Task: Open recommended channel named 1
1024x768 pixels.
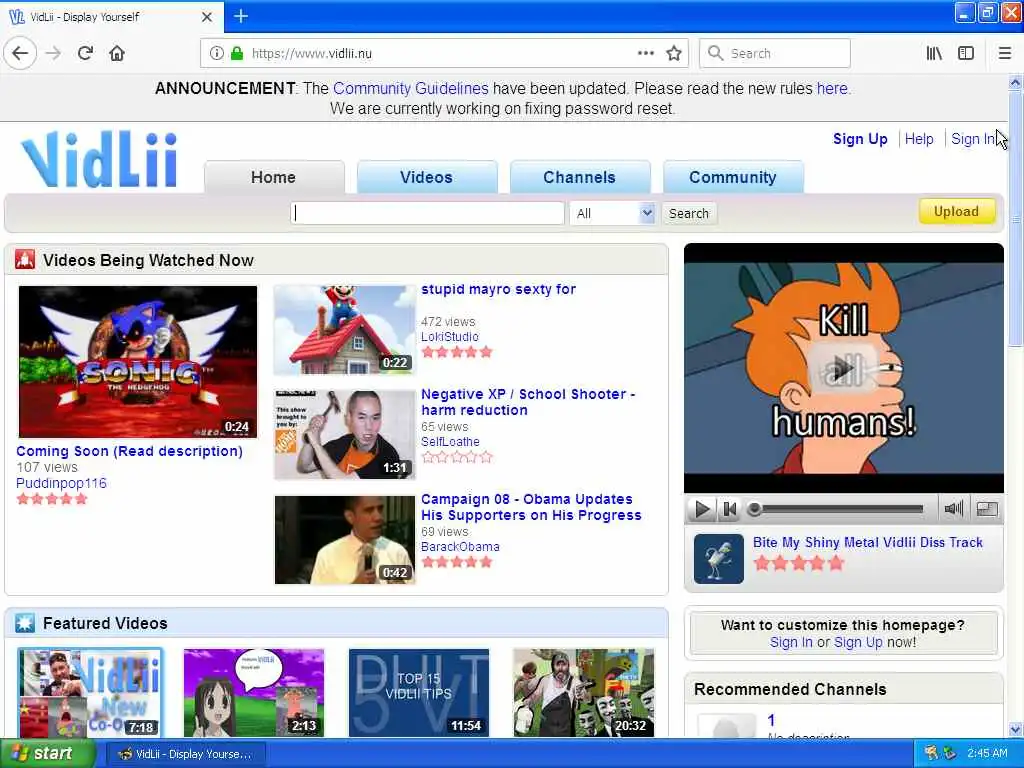Action: point(771,720)
